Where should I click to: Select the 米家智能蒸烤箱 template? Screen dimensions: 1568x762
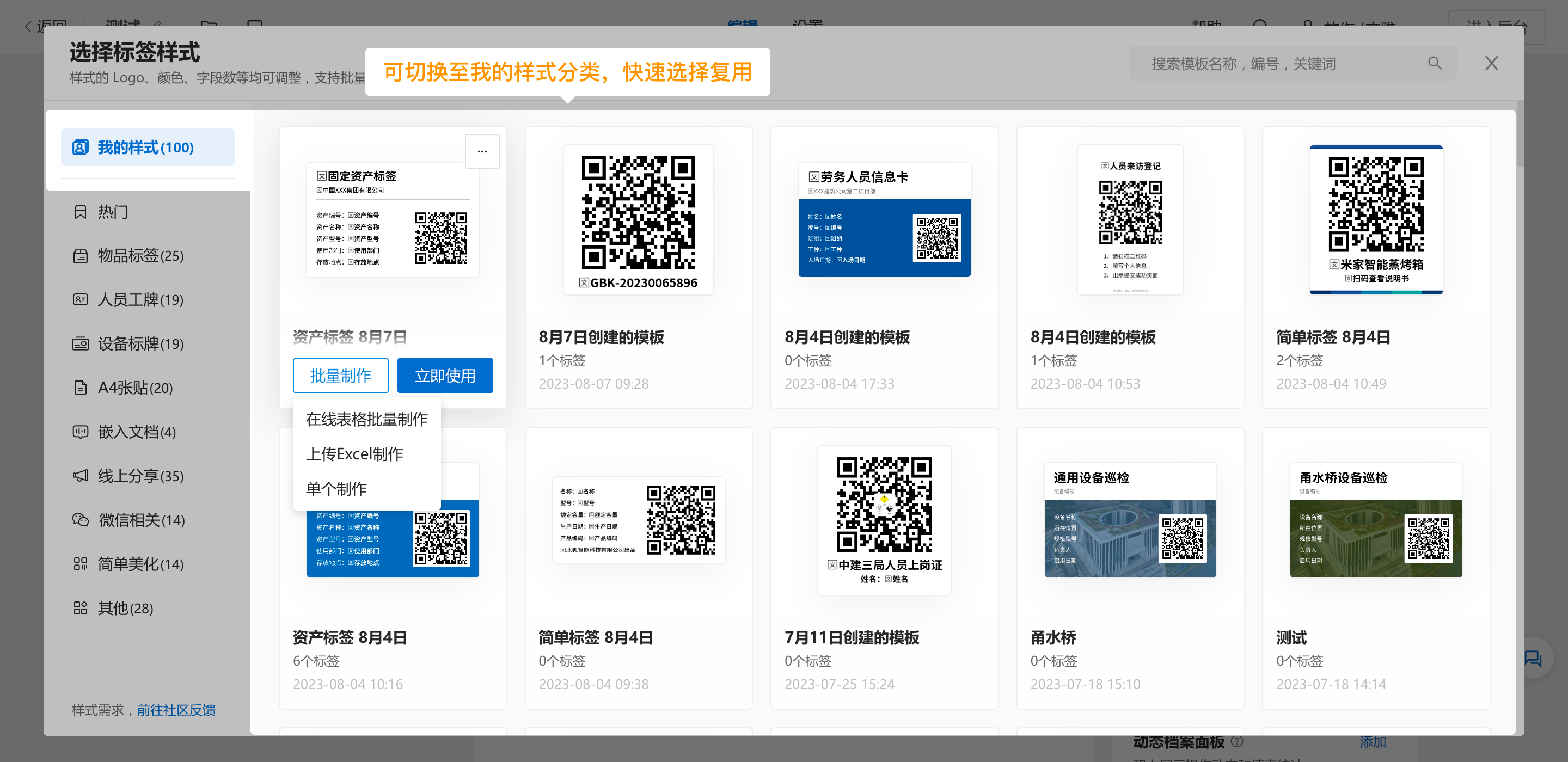1376,220
